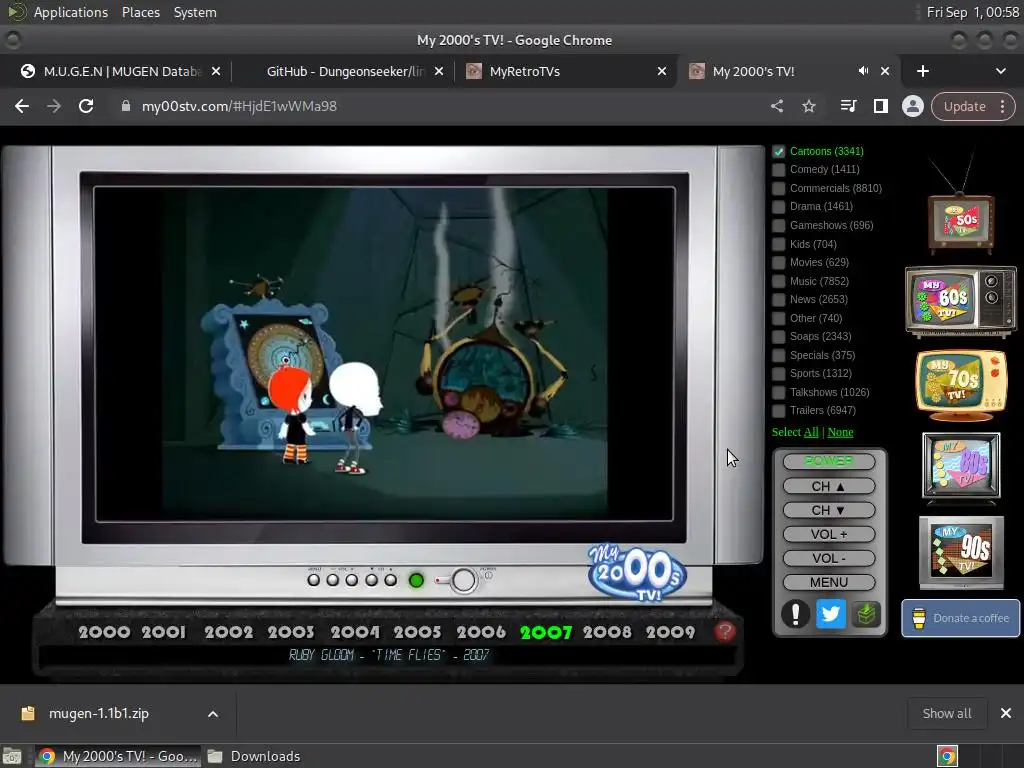Select year 2004 on the TV stand
1024x768 pixels.
(355, 632)
